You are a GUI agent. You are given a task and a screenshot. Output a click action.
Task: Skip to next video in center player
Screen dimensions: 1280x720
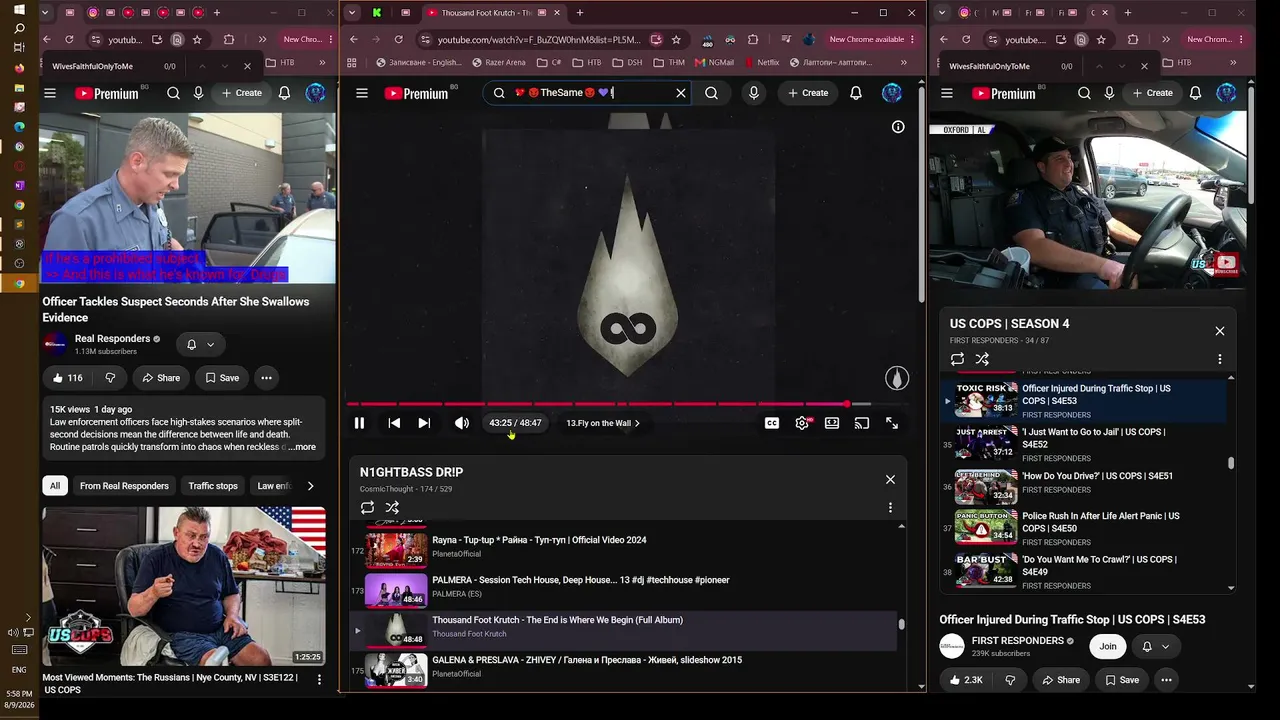[x=424, y=423]
